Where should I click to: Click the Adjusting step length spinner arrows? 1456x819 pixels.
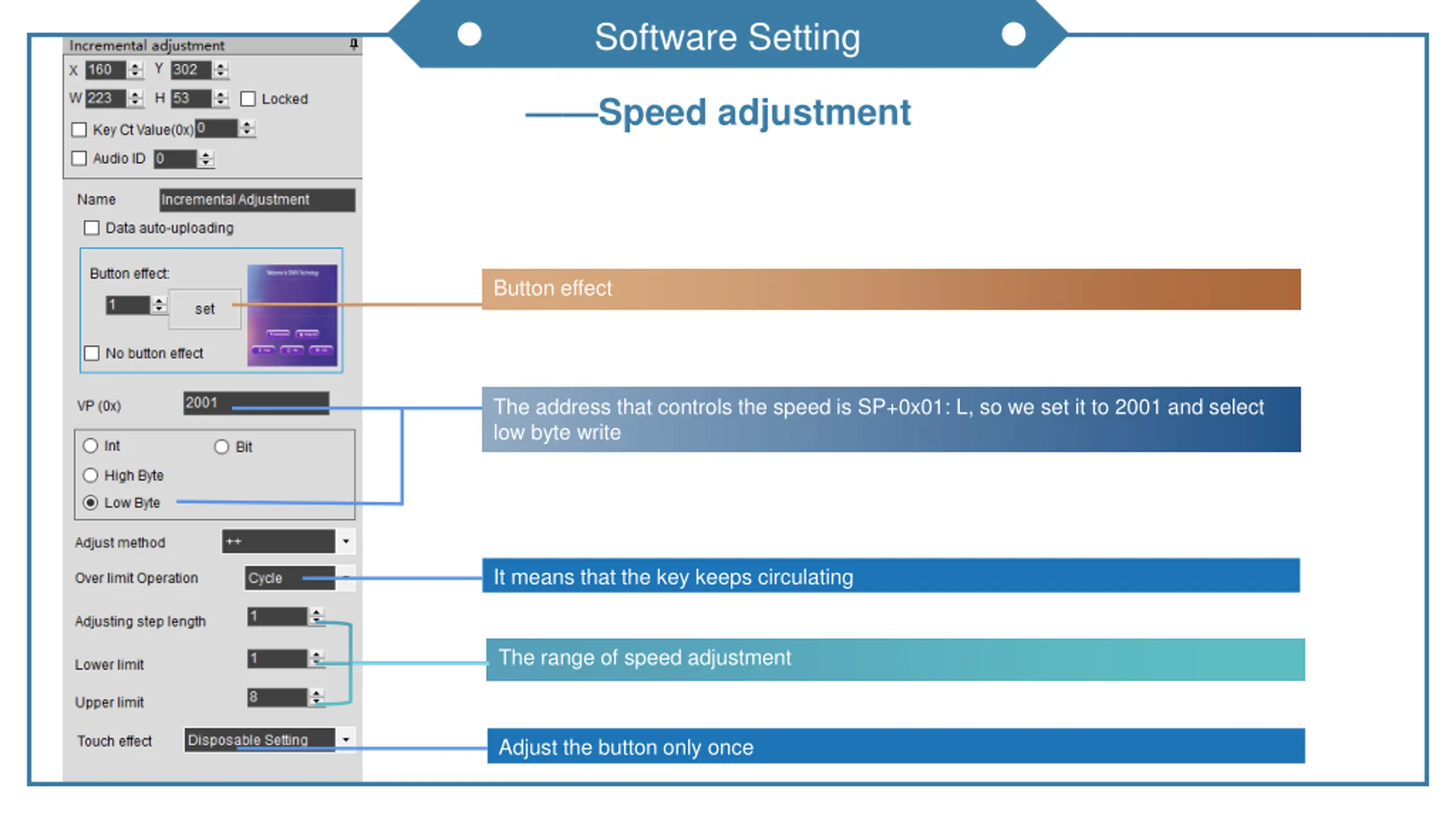click(316, 617)
